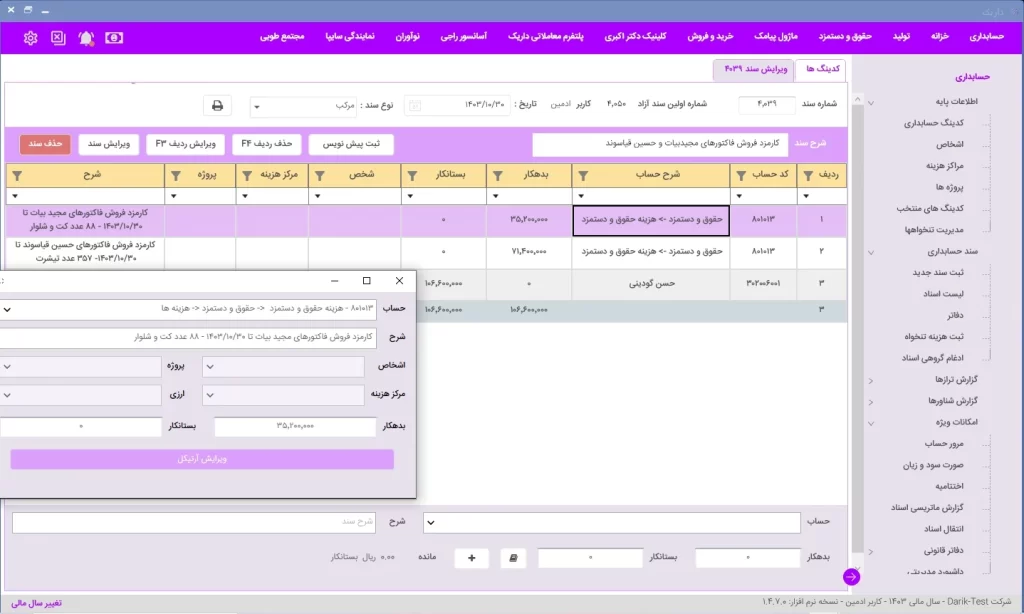Open the ارزی dropdown in the dialog

7,395
